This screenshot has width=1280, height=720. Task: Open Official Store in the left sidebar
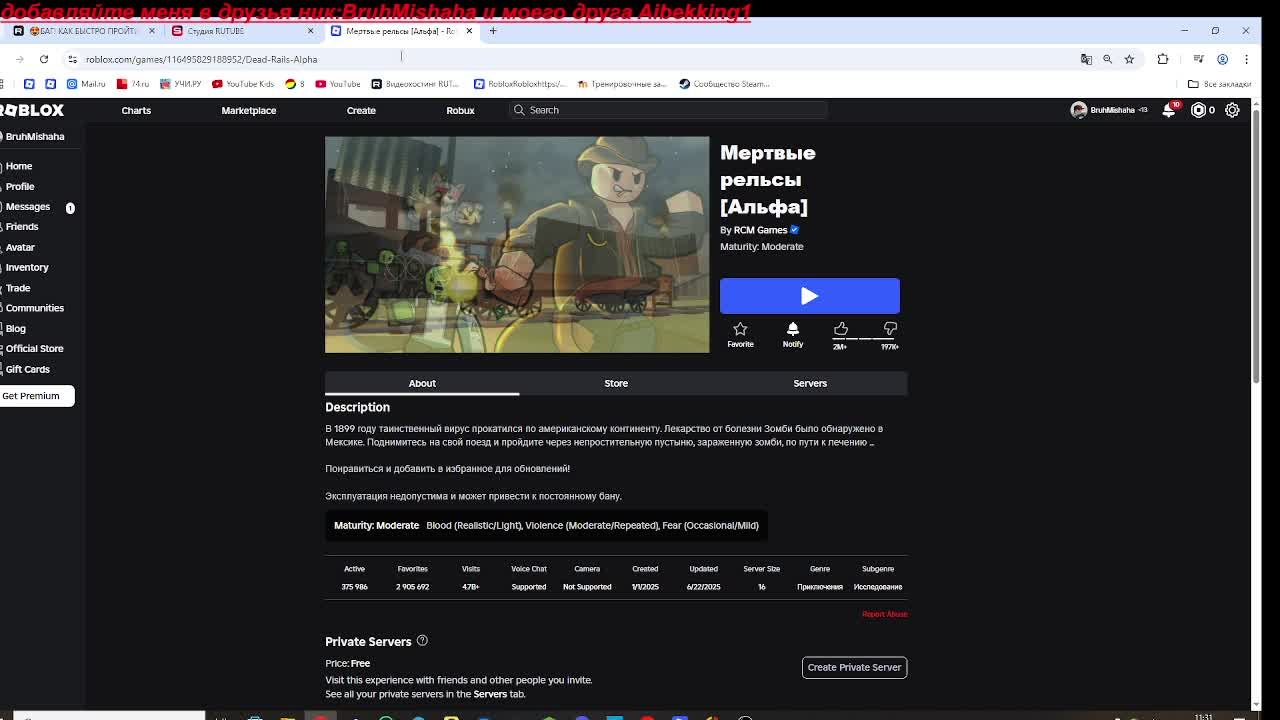pos(35,349)
